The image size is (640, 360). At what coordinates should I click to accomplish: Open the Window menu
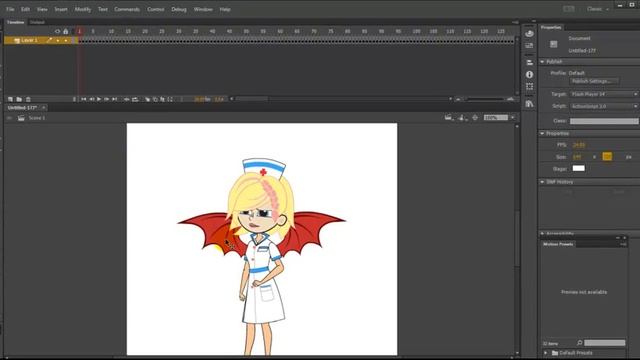pos(203,9)
